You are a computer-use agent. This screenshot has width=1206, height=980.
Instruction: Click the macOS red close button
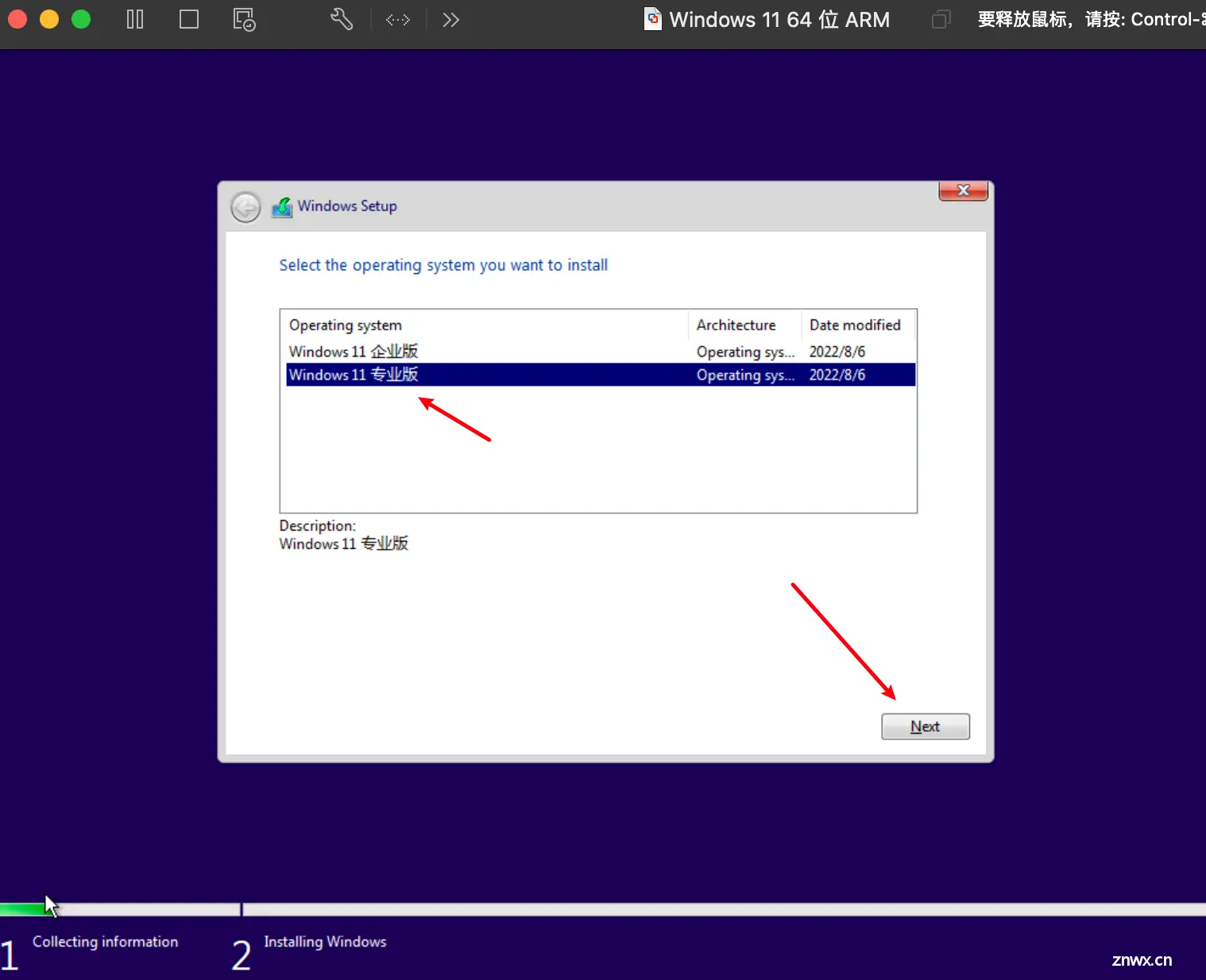(17, 19)
